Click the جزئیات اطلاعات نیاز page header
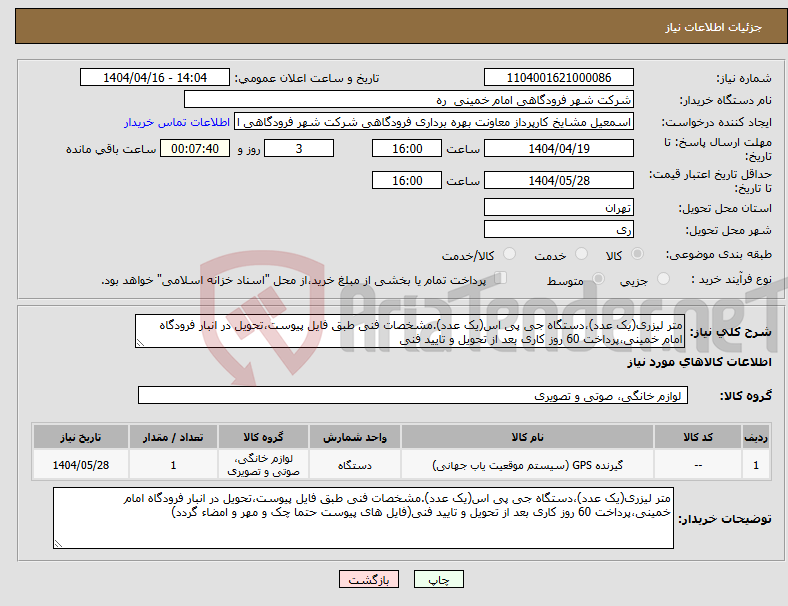Screen dimensions: 788x606 (714, 27)
